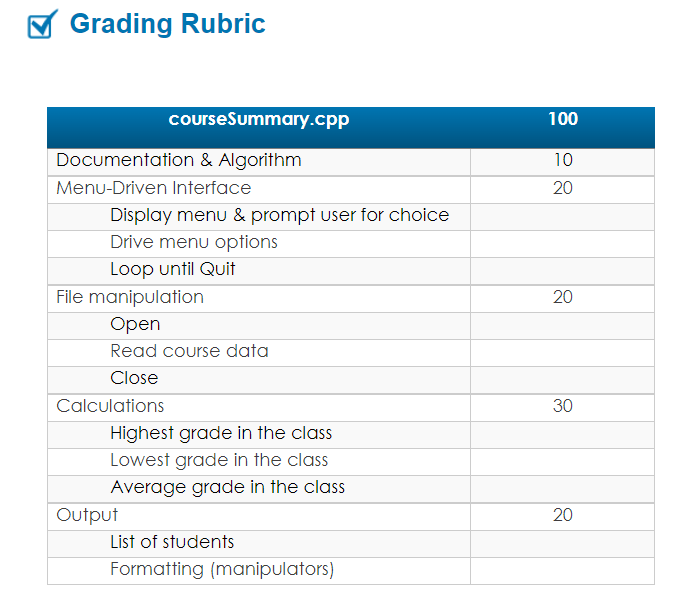The width and height of the screenshot is (687, 600).
Task: Select the Drive menu options row
Action: [x=351, y=244]
